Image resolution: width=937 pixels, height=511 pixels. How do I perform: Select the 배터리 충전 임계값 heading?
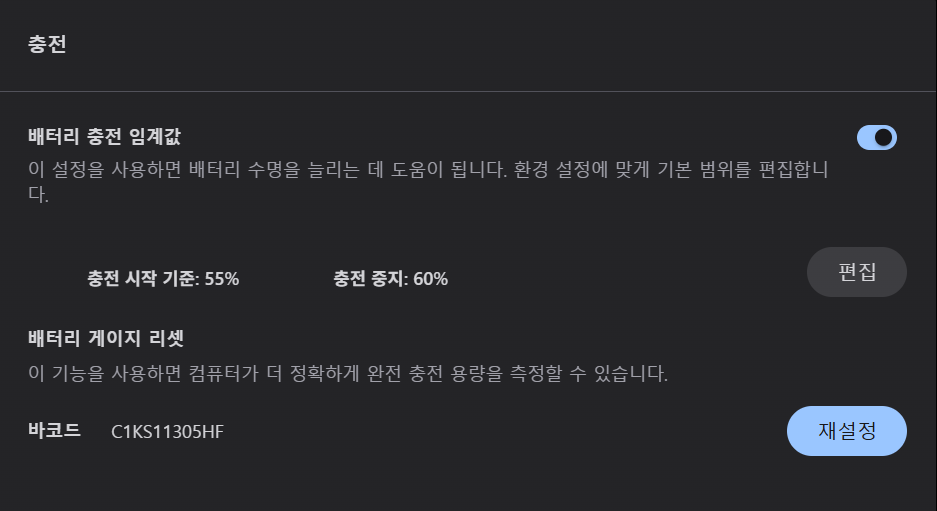[104, 135]
